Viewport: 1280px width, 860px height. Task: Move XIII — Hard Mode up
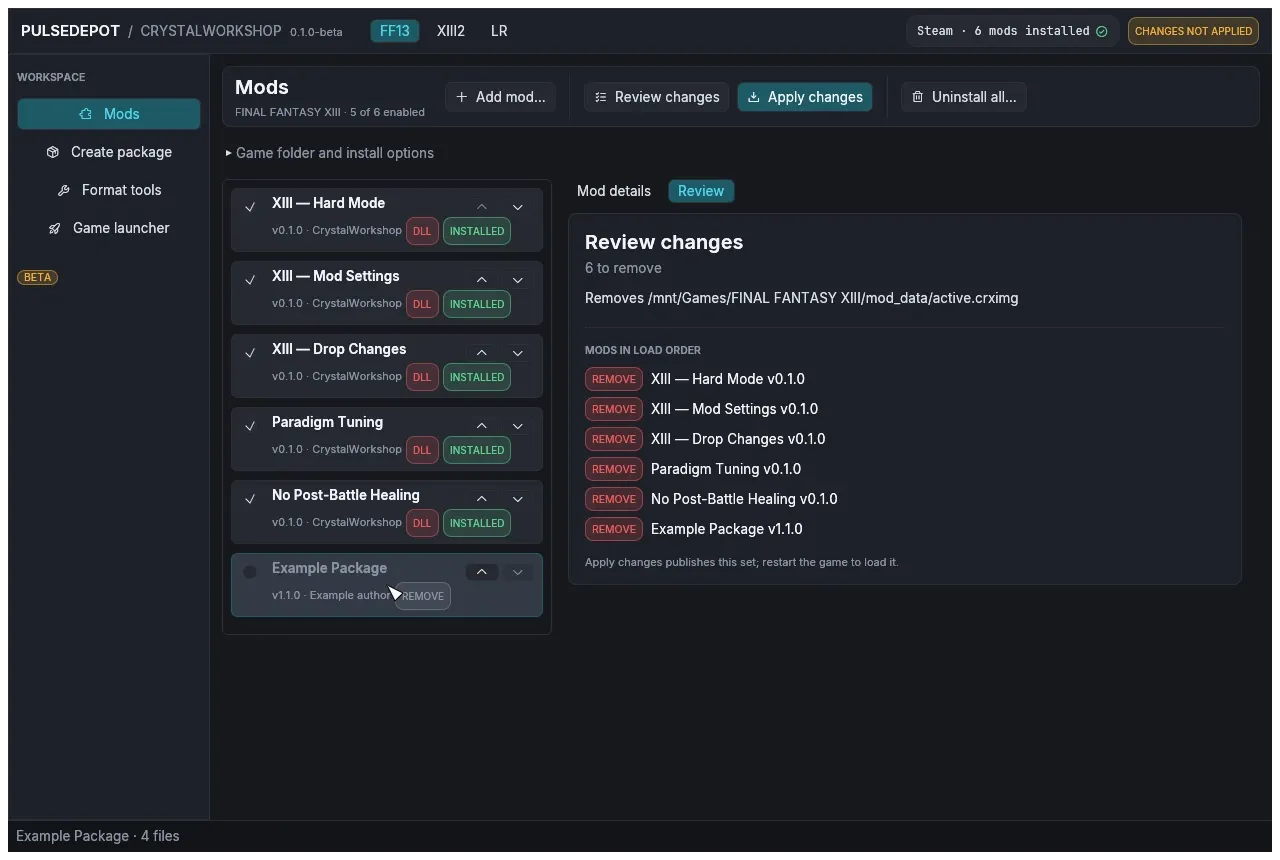(482, 207)
